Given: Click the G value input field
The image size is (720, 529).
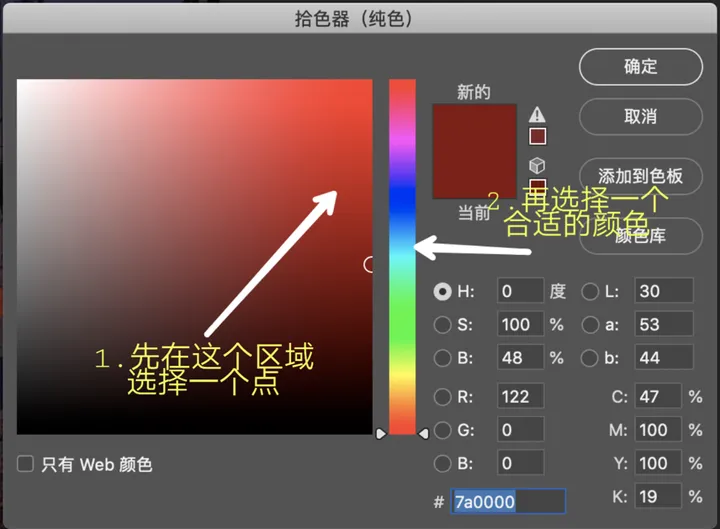Looking at the screenshot, I should pyautogui.click(x=520, y=429).
